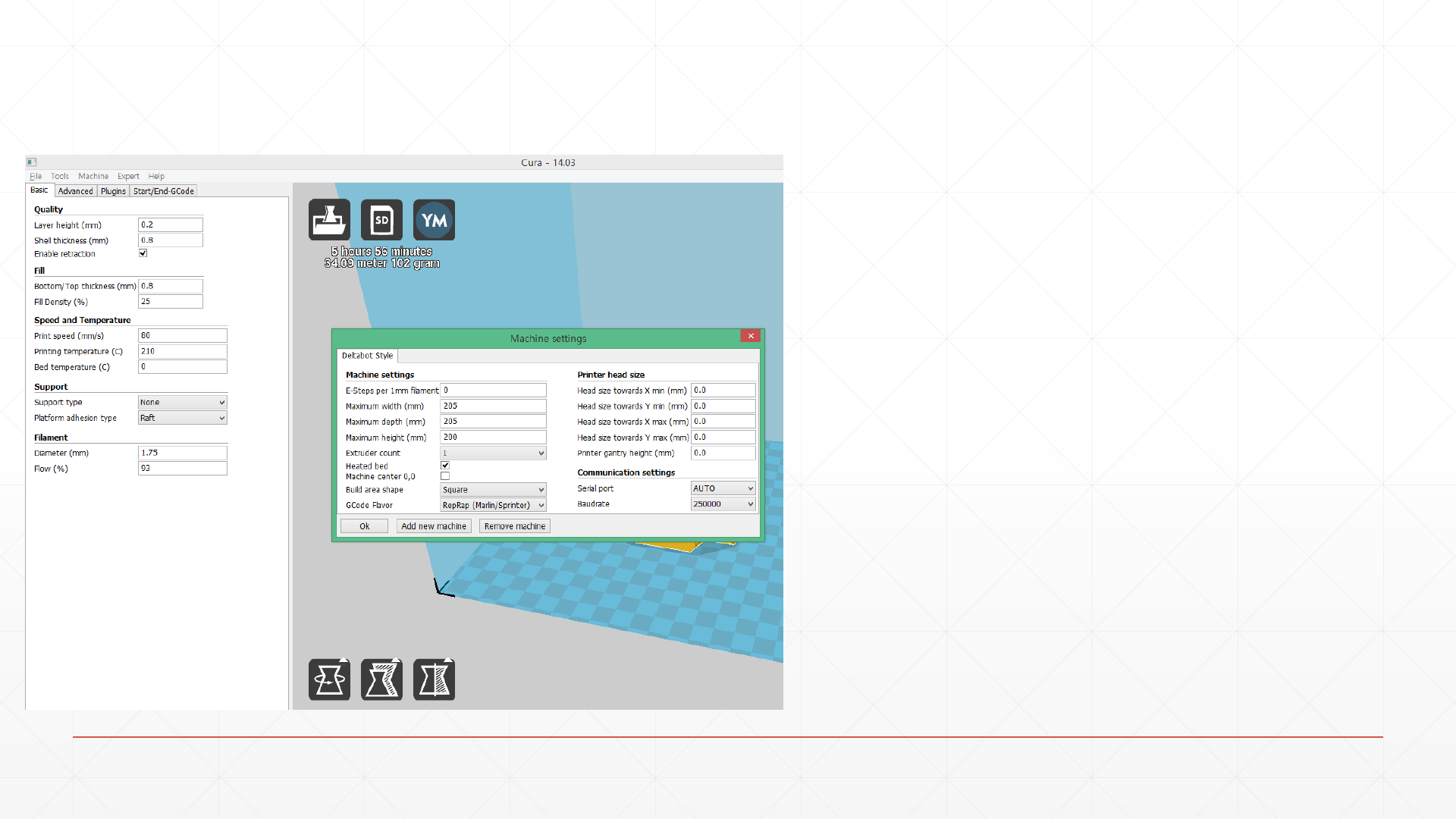
Task: Click the YM YouMagine share icon
Action: point(434,220)
